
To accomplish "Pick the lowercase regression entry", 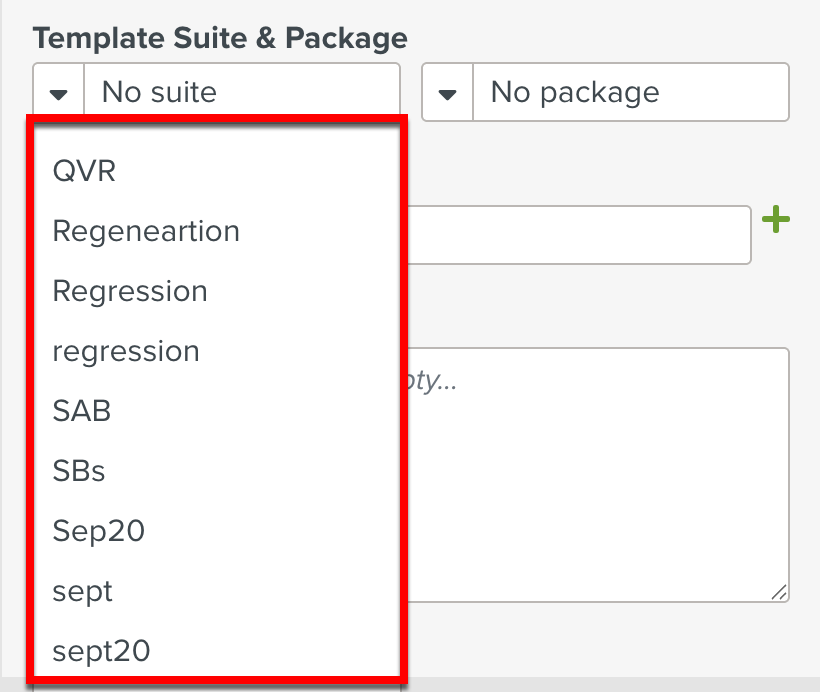I will point(126,351).
